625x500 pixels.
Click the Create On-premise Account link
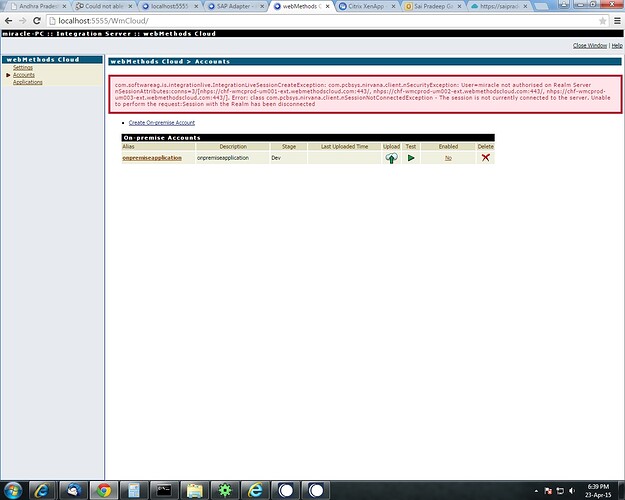coord(162,122)
